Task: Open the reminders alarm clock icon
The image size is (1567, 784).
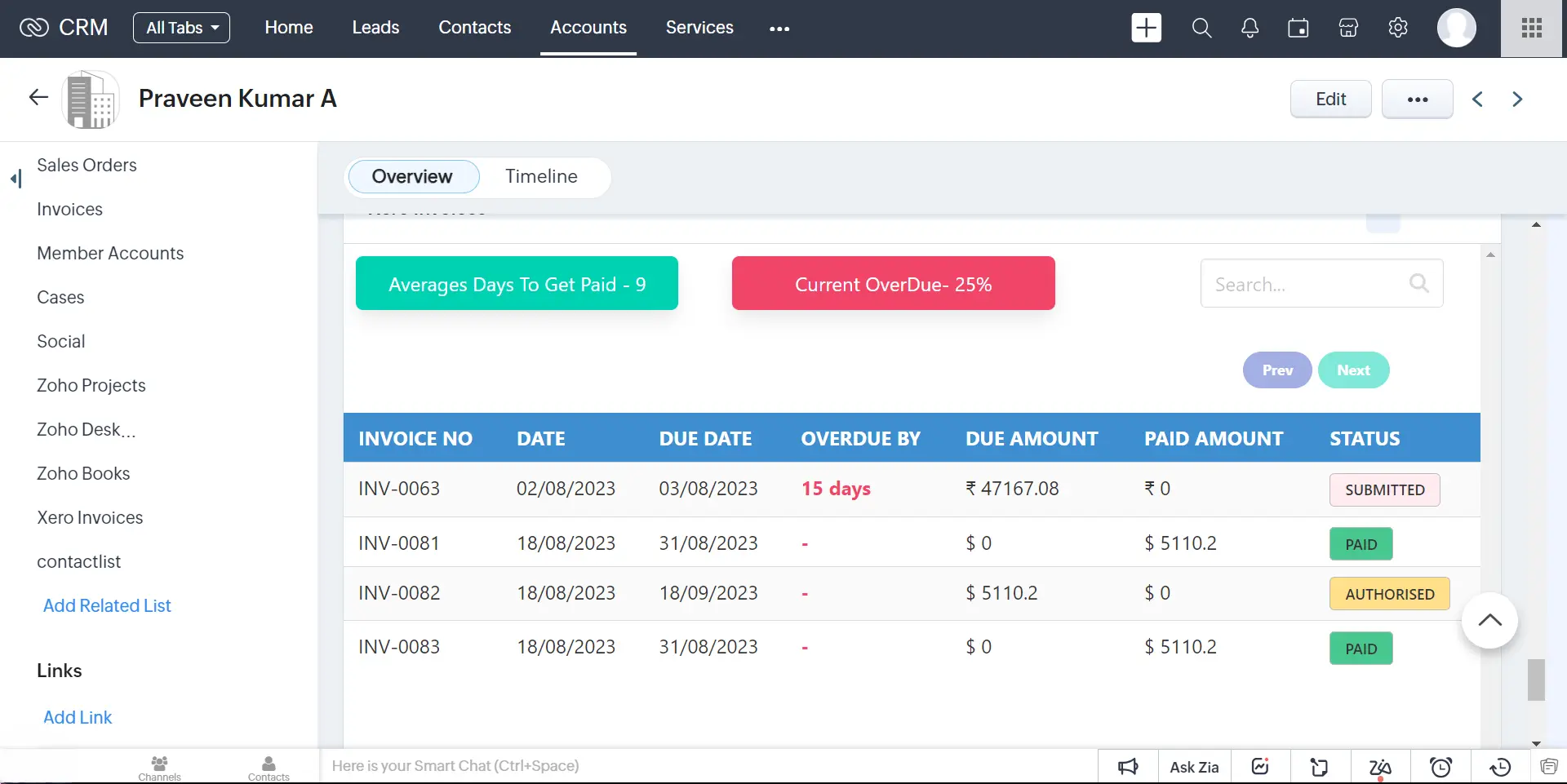Action: coord(1441,766)
